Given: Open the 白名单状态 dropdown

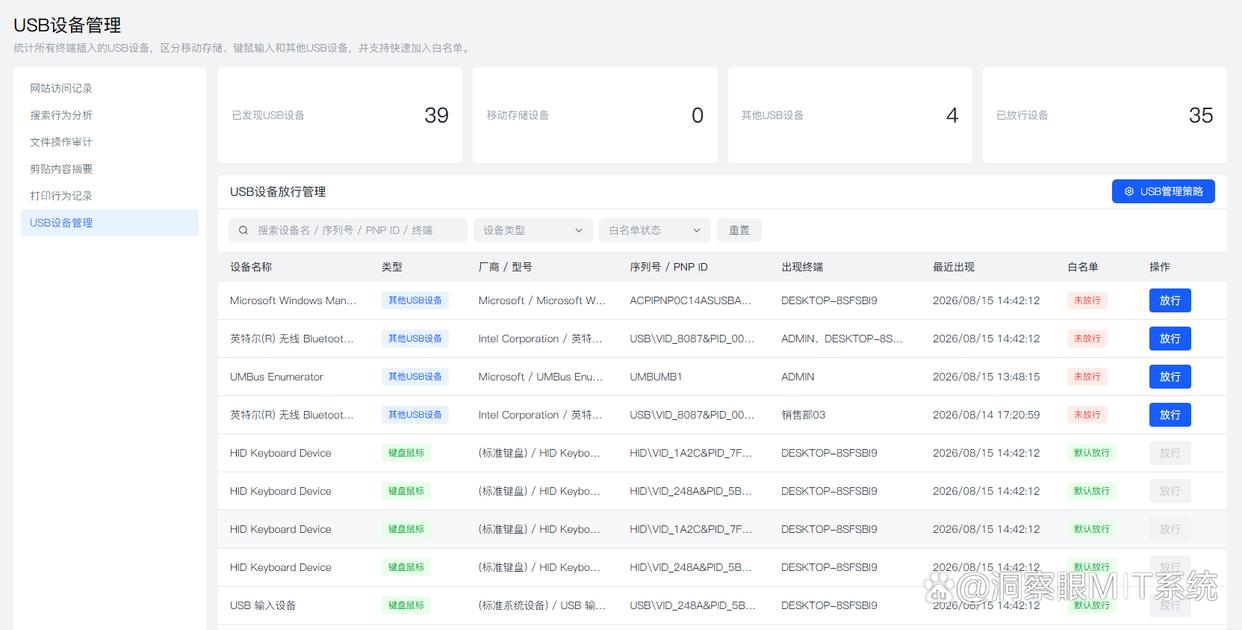Looking at the screenshot, I should pyautogui.click(x=654, y=230).
